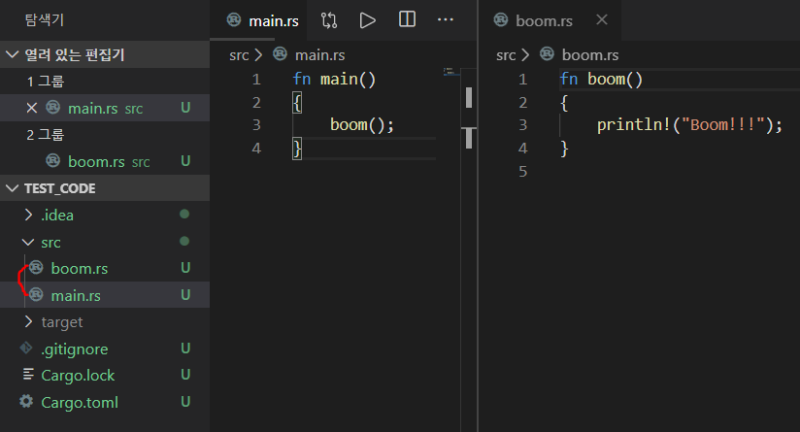The height and width of the screenshot is (432, 800).
Task: Select main.rs in the src folder tree
Action: pos(76,295)
